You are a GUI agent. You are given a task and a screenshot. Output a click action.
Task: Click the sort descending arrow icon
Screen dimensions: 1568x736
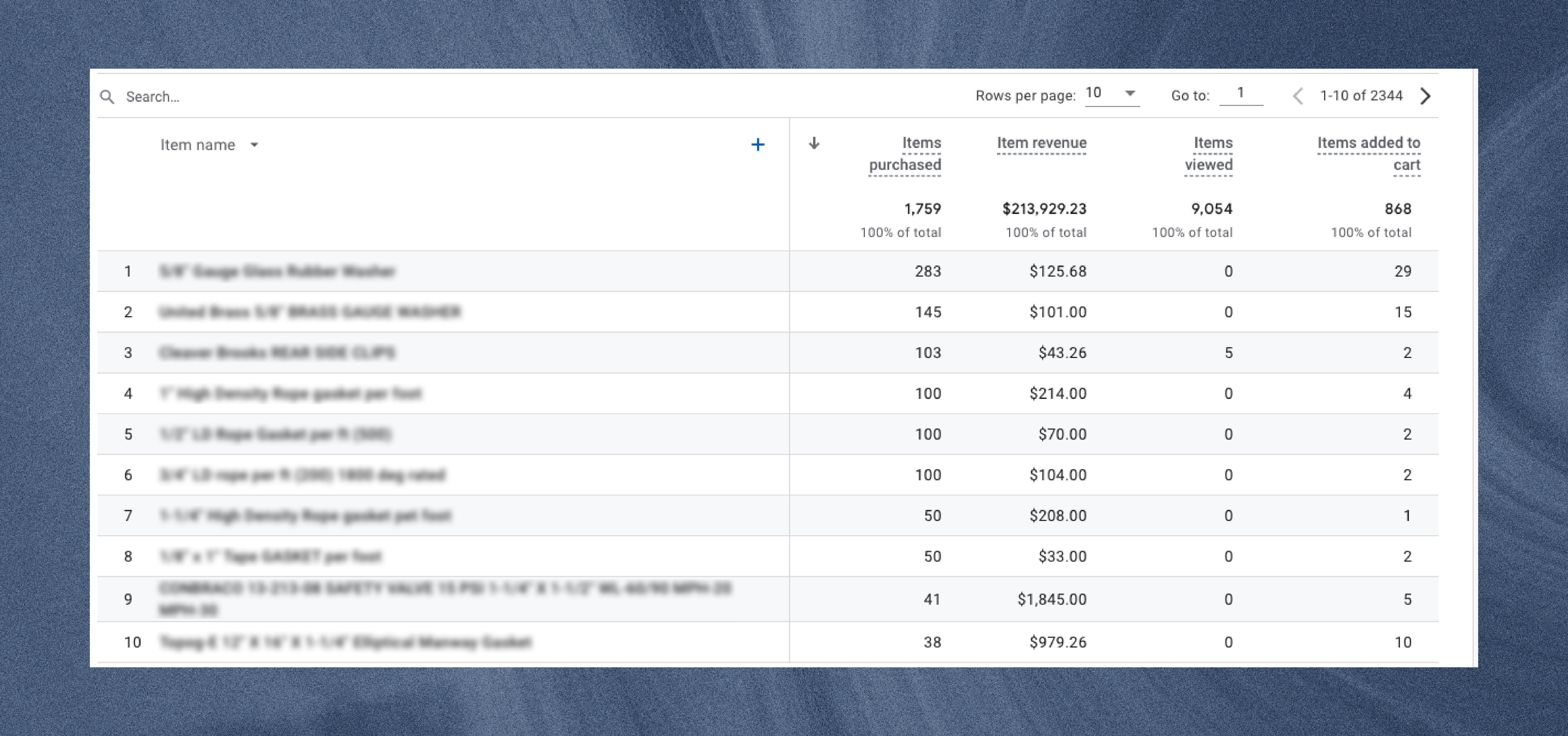pyautogui.click(x=814, y=143)
